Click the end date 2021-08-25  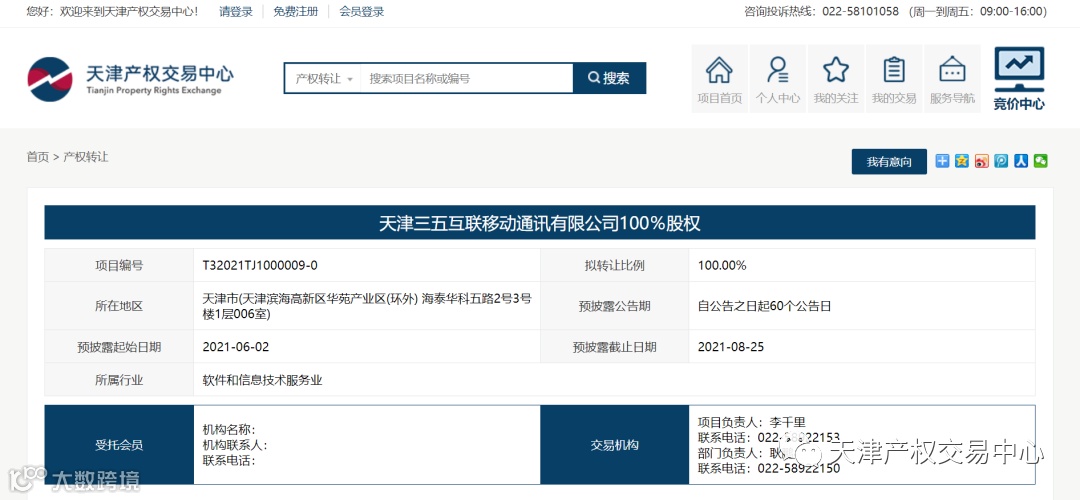coord(731,346)
